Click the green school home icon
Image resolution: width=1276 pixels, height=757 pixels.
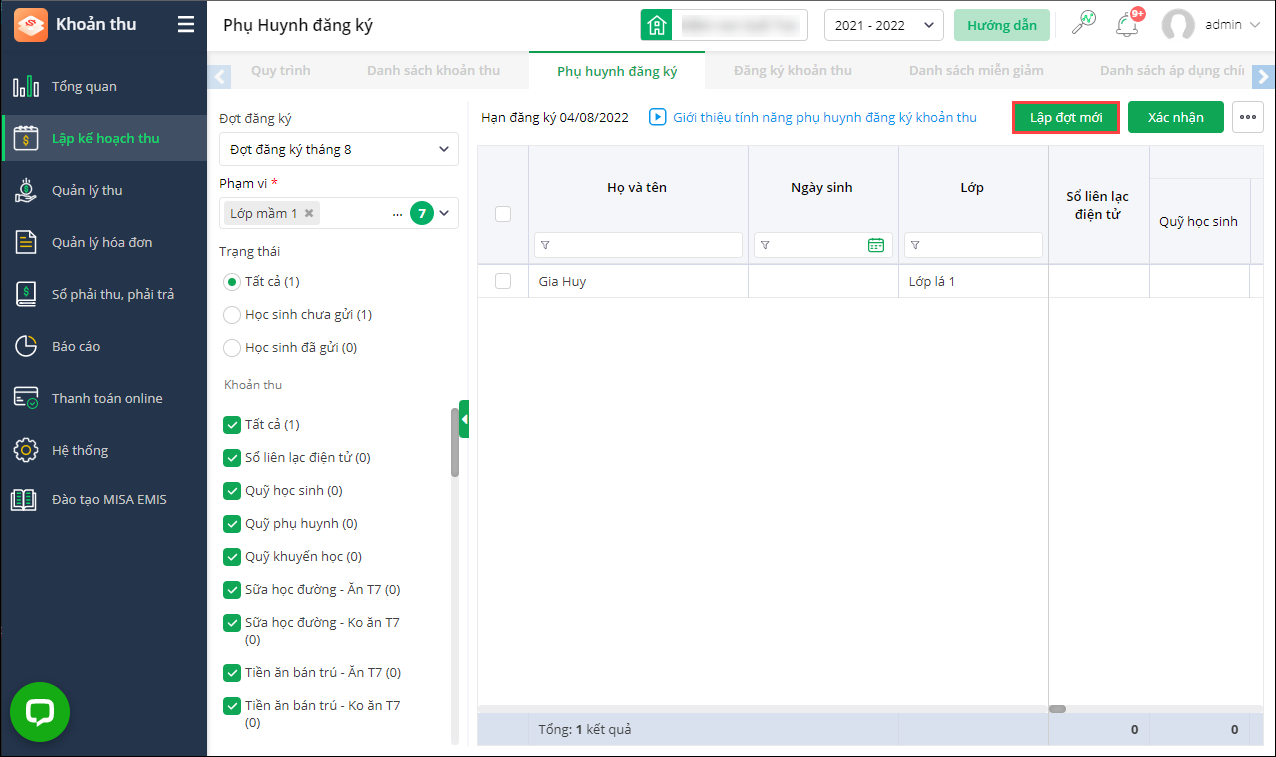pyautogui.click(x=657, y=25)
